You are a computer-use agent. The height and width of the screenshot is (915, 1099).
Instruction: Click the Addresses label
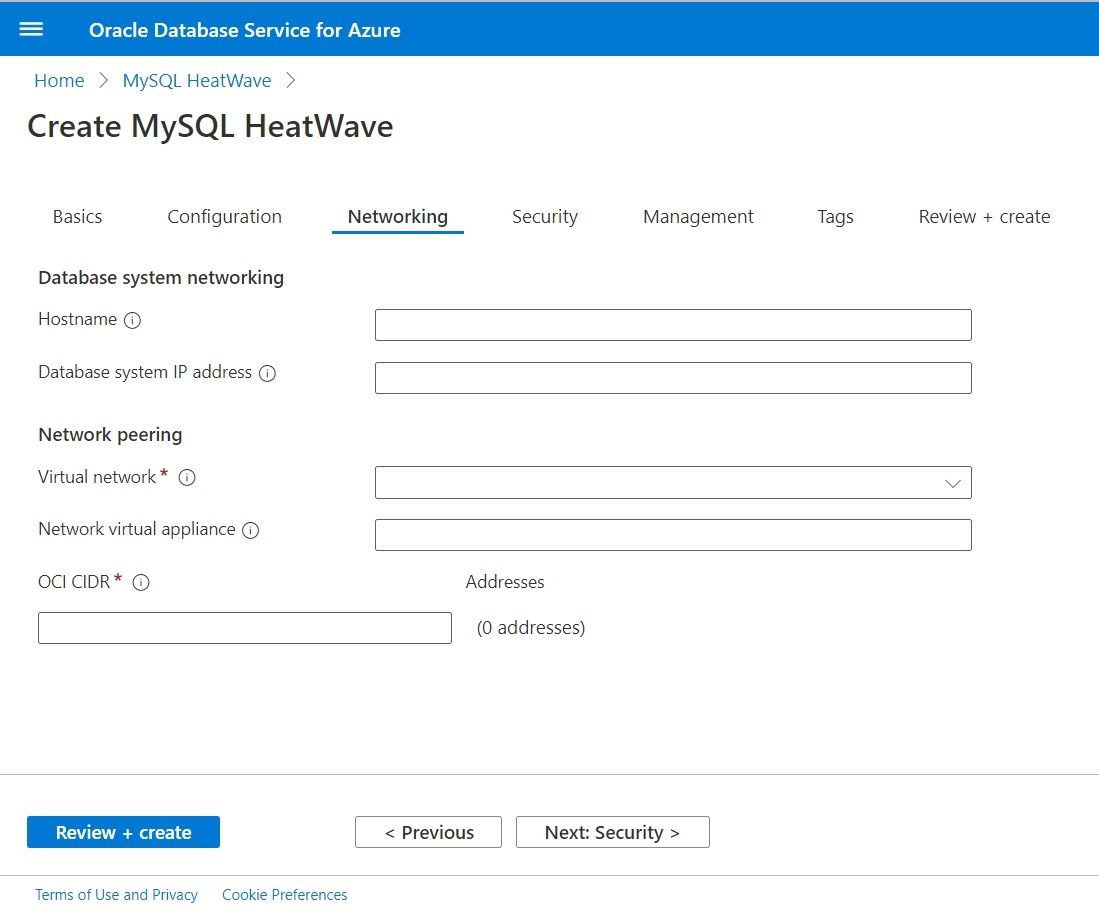pos(505,582)
